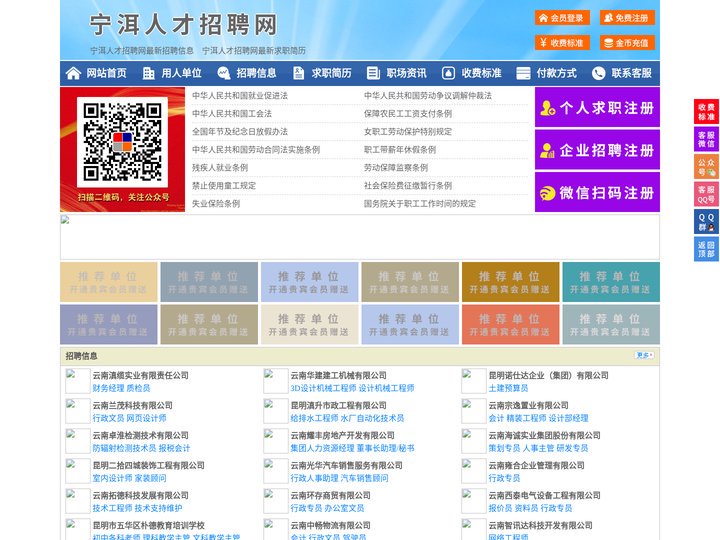Click the person icon on 企业招聘注册

[548, 150]
